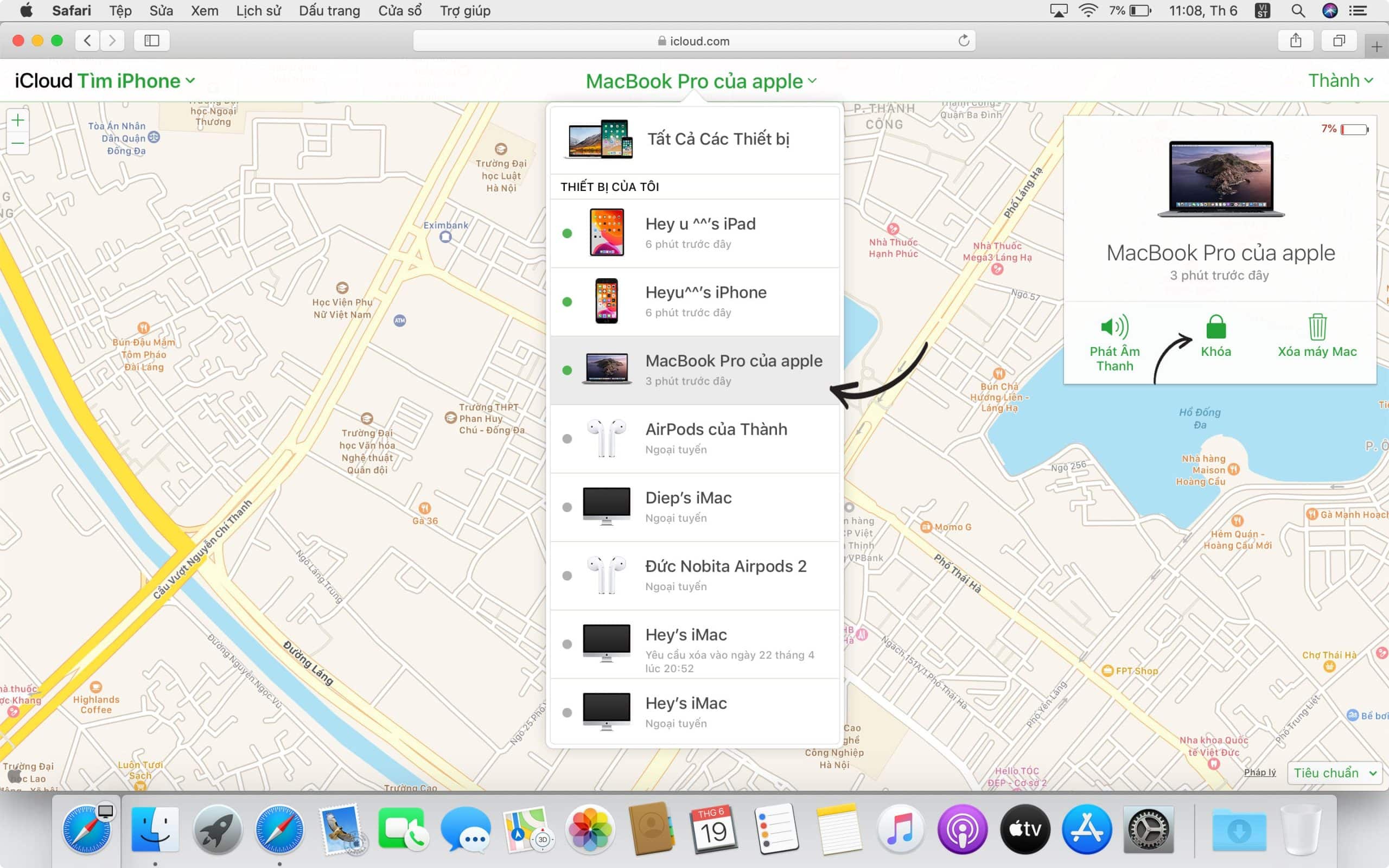Toggle the Safari sidebar button

pyautogui.click(x=151, y=40)
